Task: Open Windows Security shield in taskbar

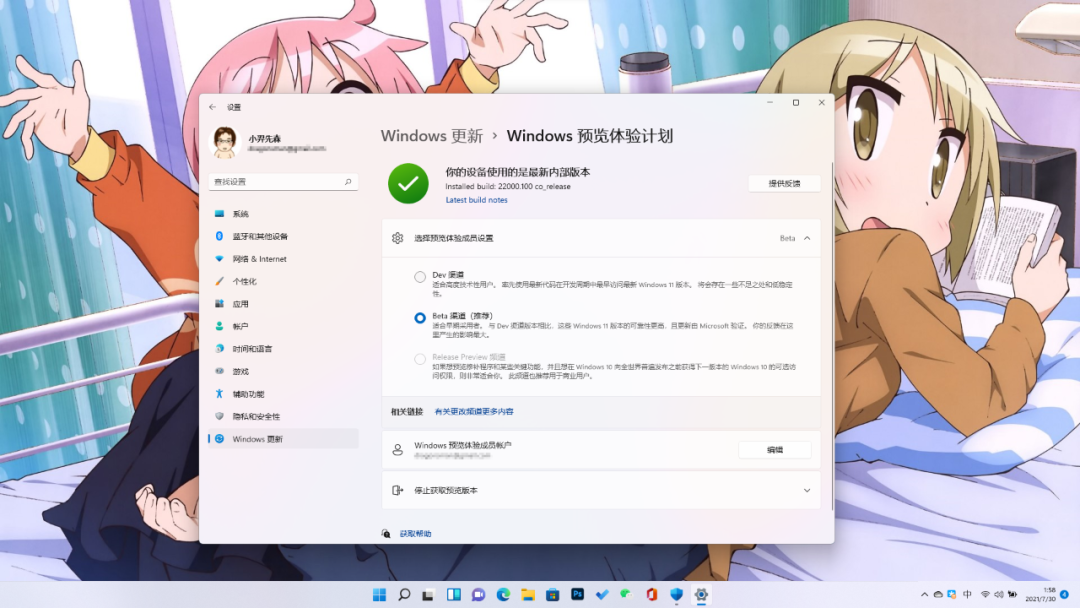Action: pyautogui.click(x=676, y=595)
